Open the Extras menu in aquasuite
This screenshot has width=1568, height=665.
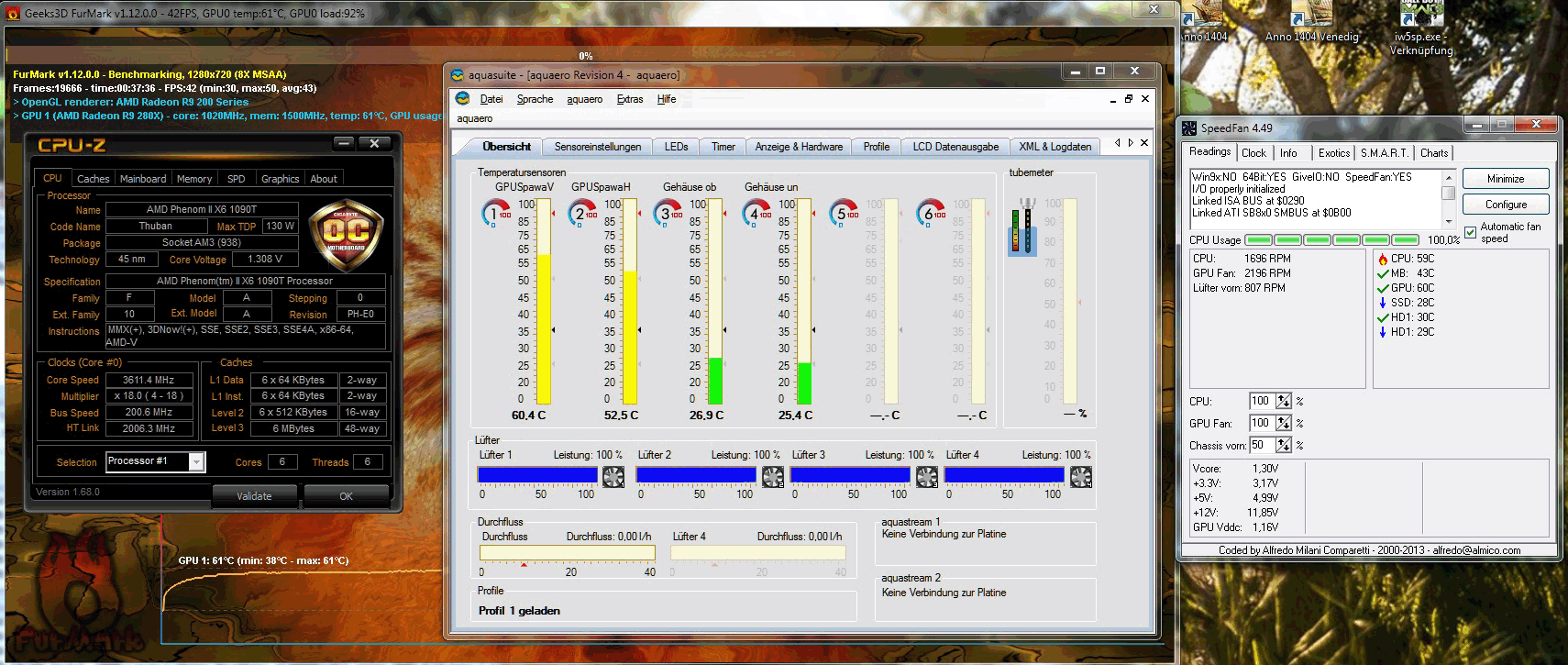point(630,99)
